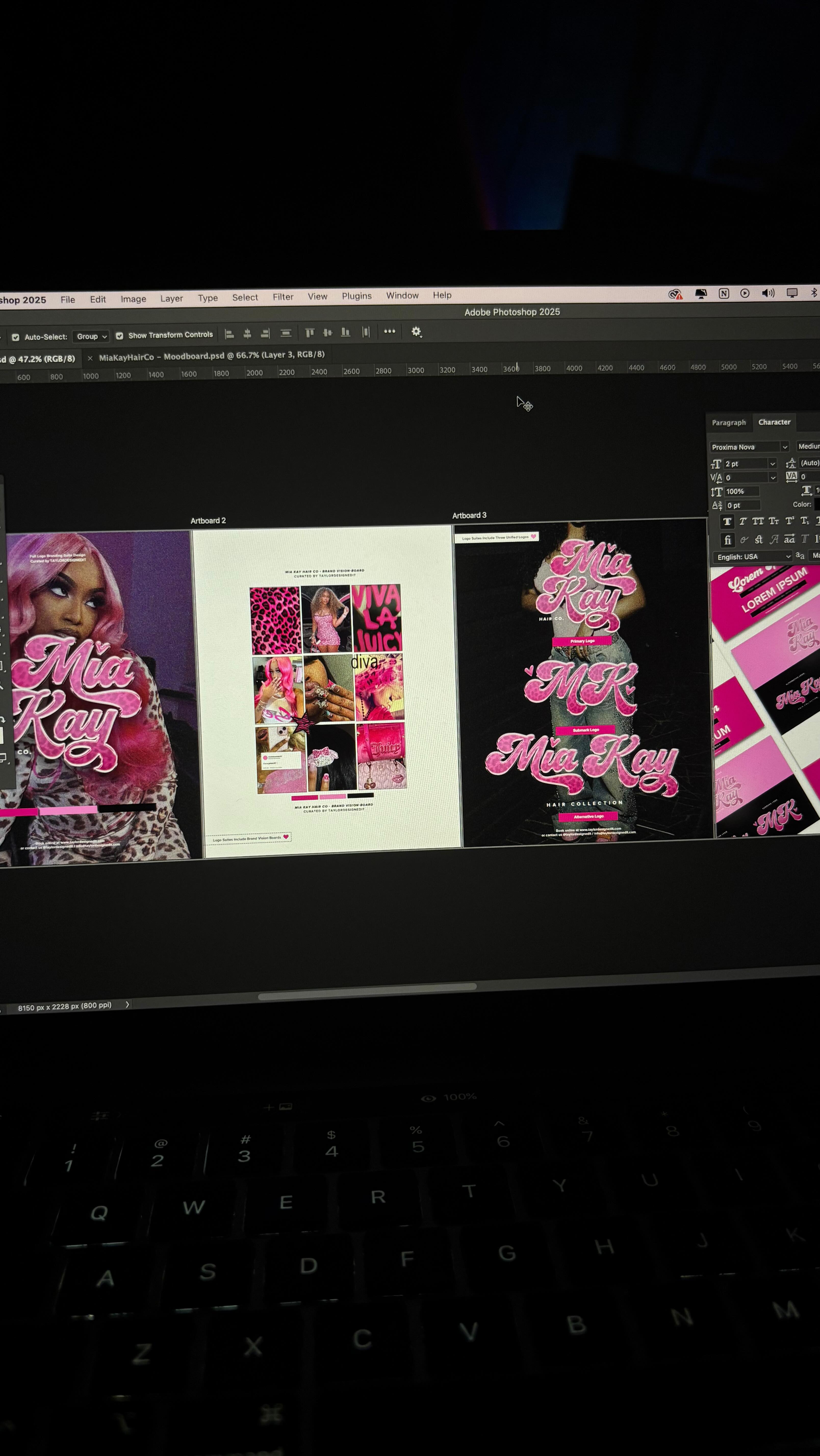Image resolution: width=820 pixels, height=1456 pixels.
Task: Click the Align horizontal centers icon
Action: (x=247, y=334)
